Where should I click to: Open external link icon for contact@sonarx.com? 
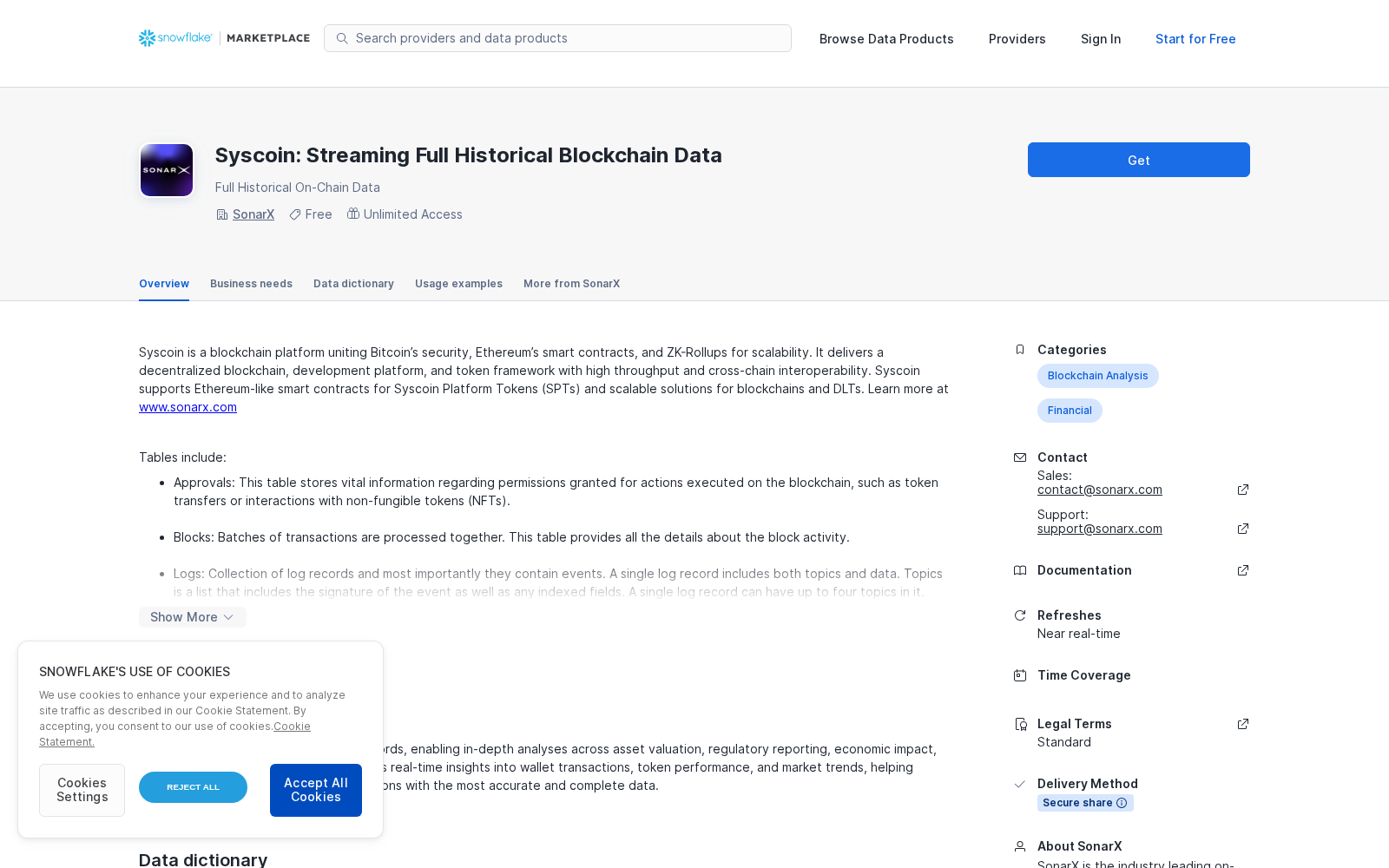(1243, 490)
